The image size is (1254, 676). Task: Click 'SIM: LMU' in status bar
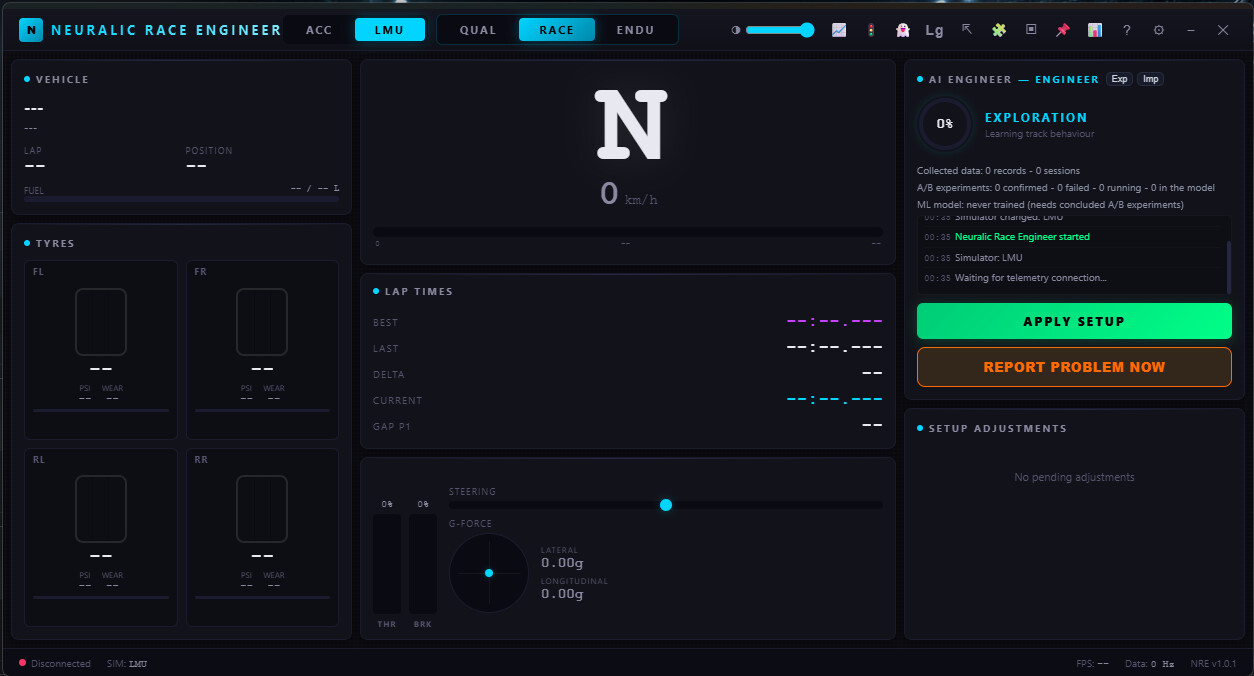(127, 664)
